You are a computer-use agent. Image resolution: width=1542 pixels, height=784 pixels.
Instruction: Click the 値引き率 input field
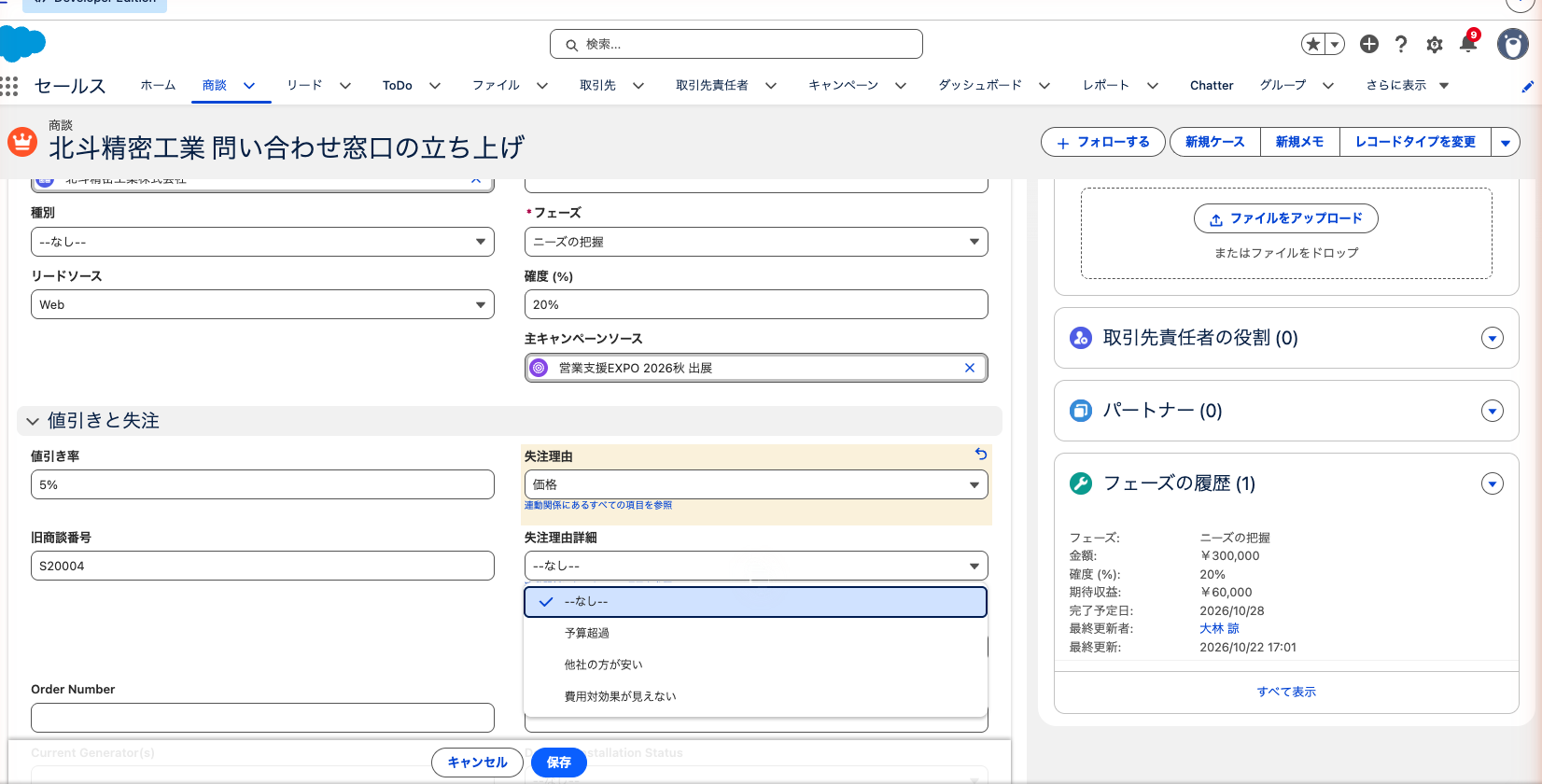(262, 484)
